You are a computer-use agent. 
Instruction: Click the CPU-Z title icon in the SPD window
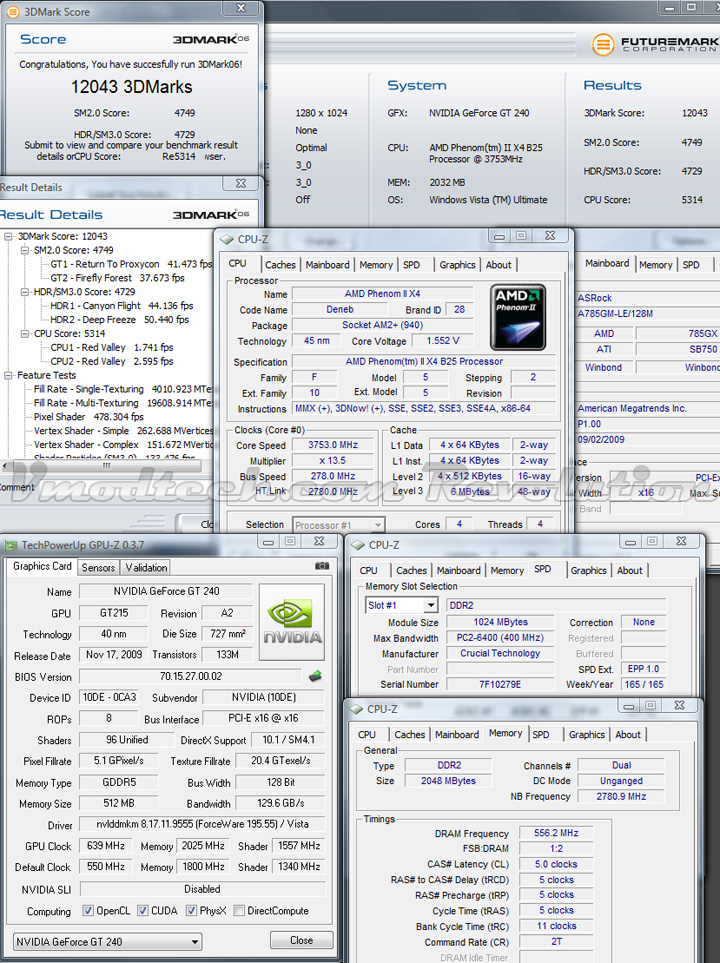point(358,545)
